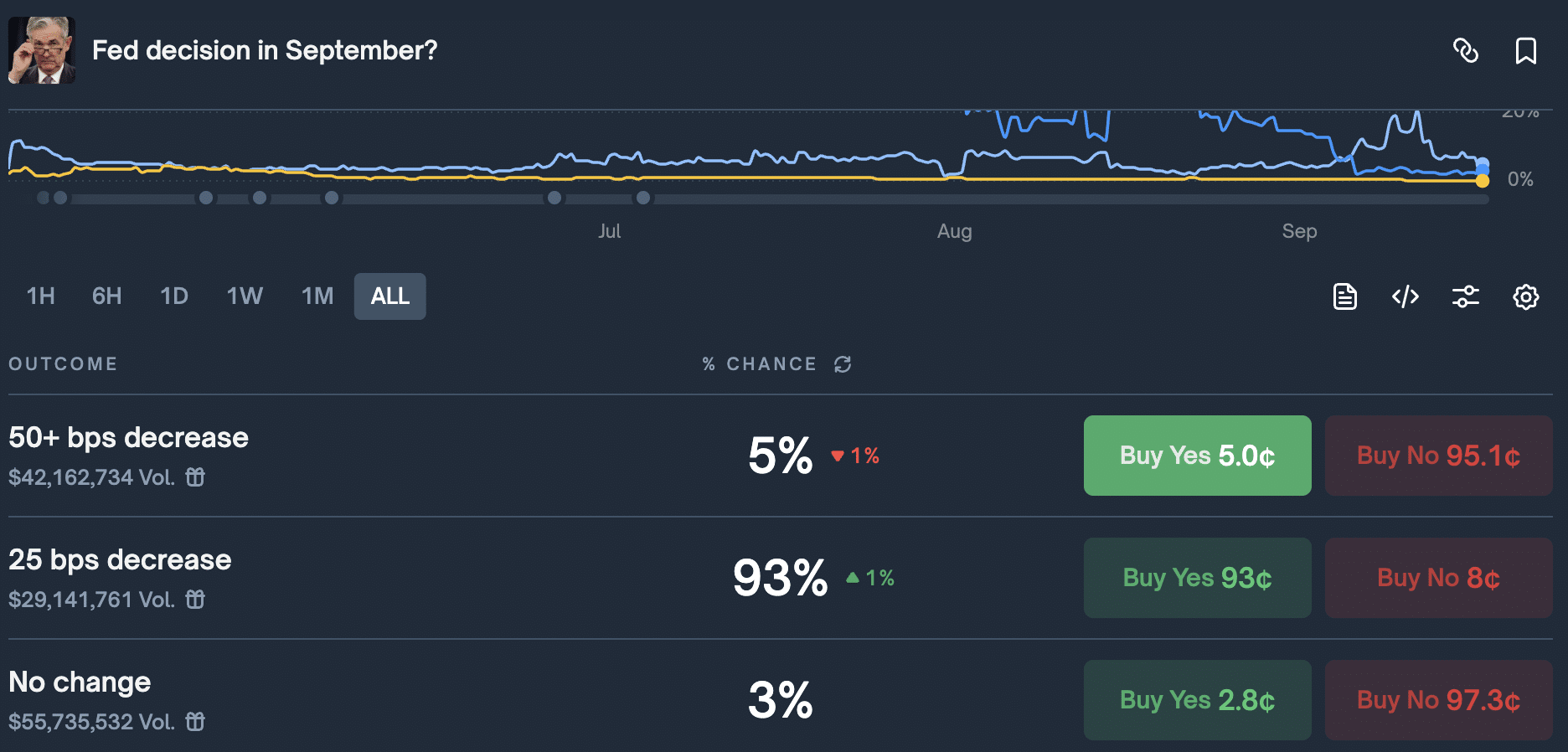1568x752 pixels.
Task: Bookmark the Fed decision market
Action: point(1526,50)
